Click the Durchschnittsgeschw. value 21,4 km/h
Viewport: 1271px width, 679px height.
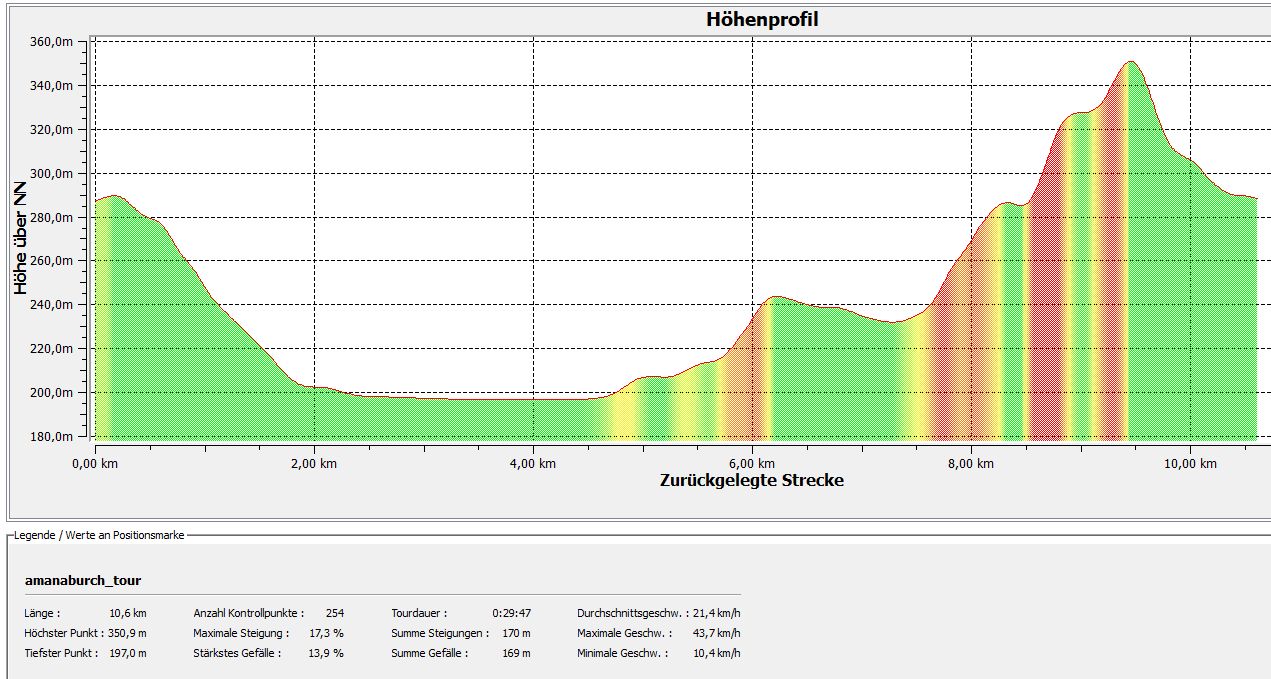click(717, 613)
